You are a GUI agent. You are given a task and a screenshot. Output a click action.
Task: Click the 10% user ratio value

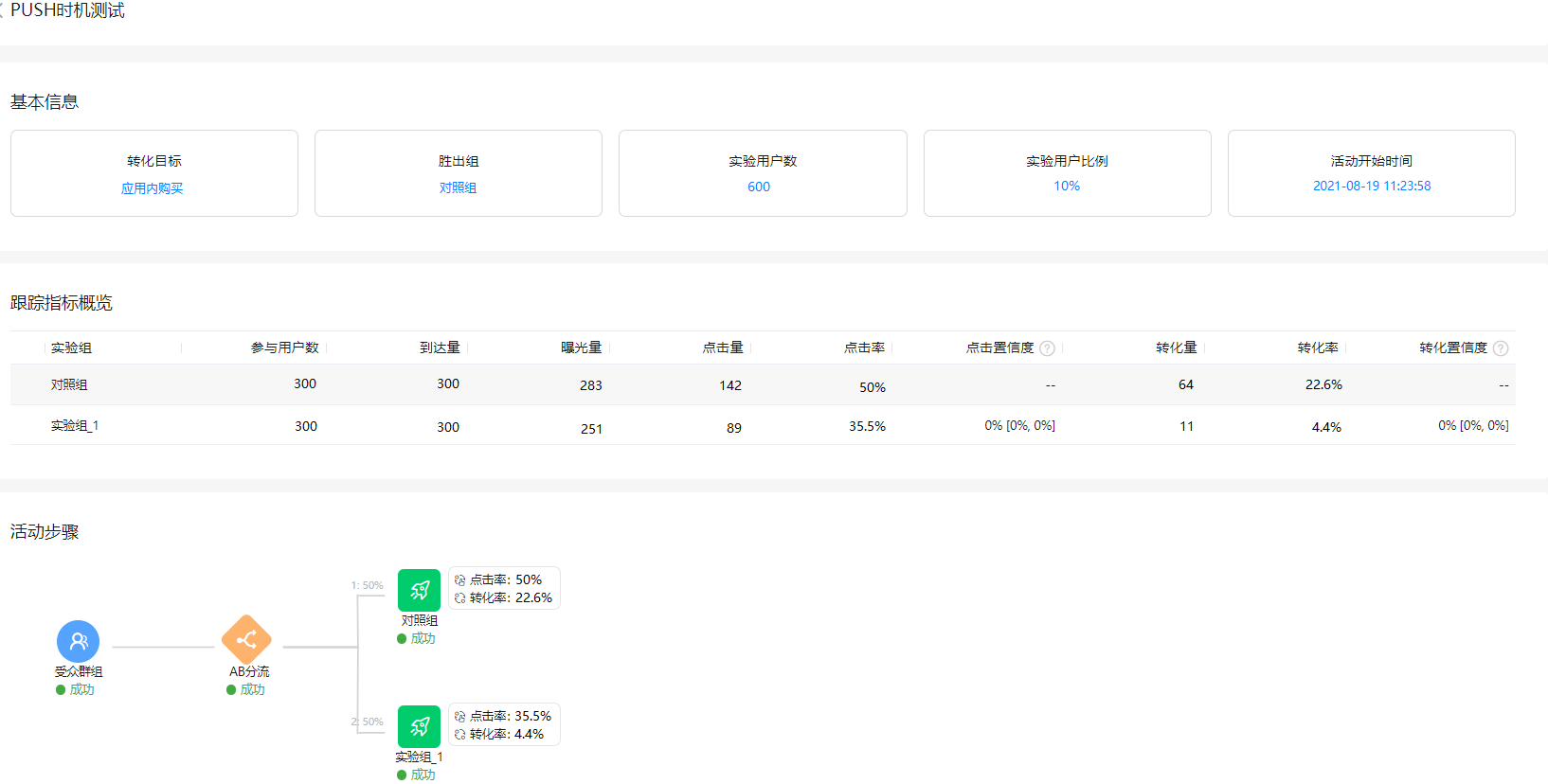[x=1067, y=186]
